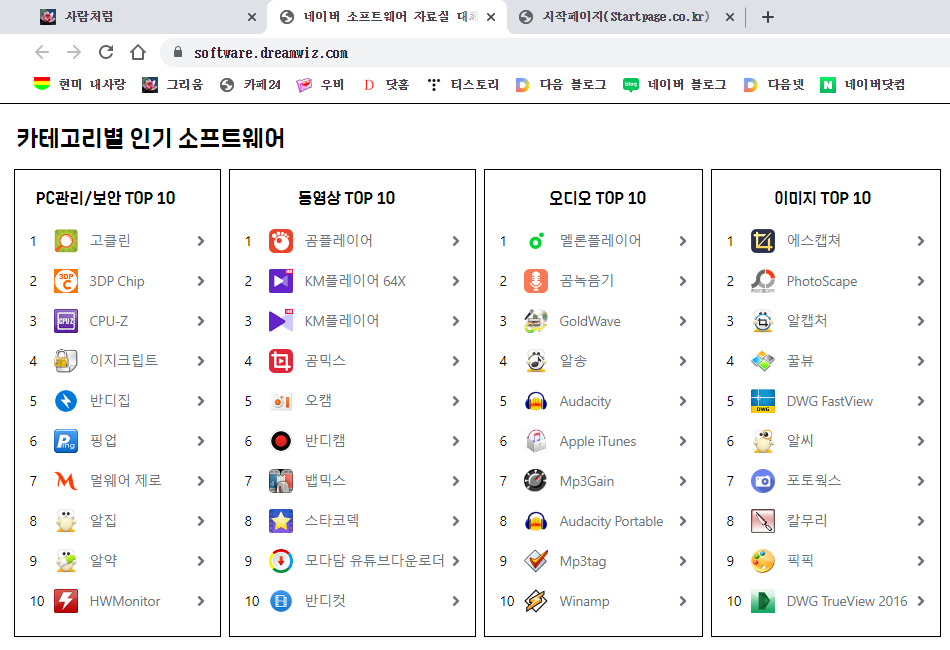This screenshot has height=650, width=950.
Task: Click the arrow next to Audacity Portable
Action: click(x=683, y=521)
